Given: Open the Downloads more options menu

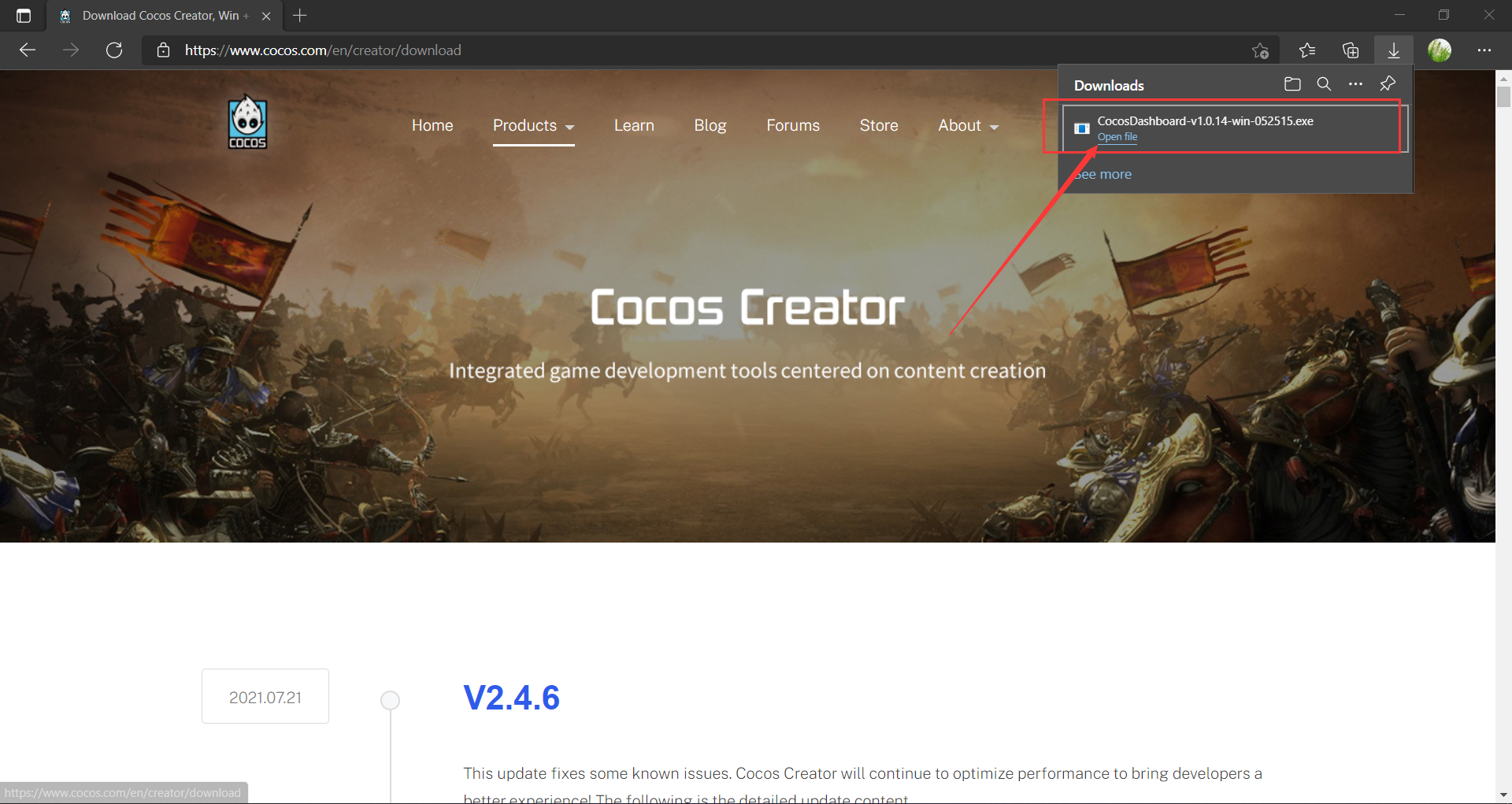Looking at the screenshot, I should pyautogui.click(x=1356, y=83).
